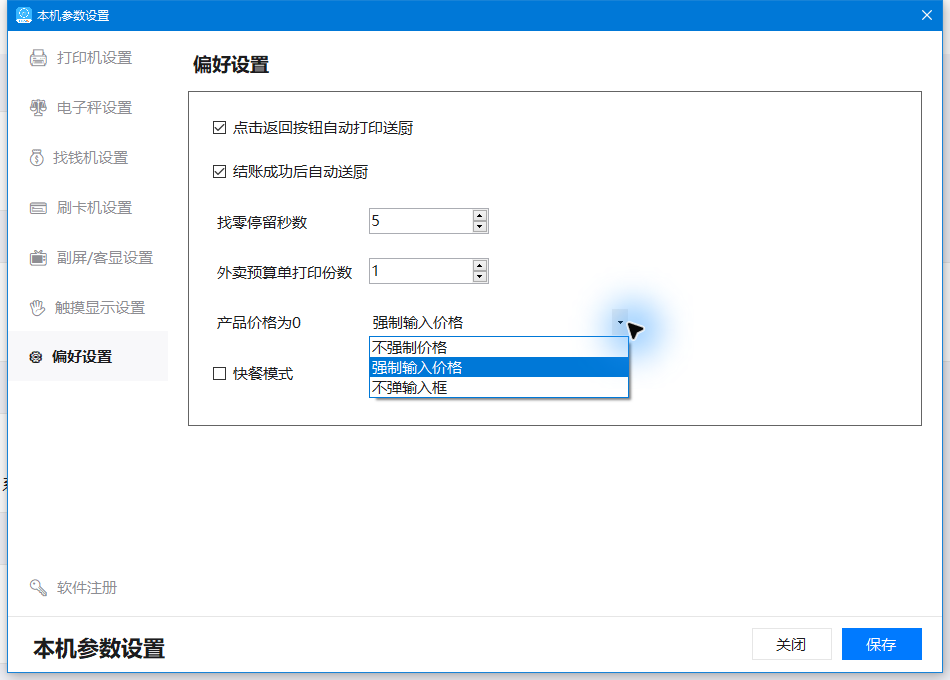Click the 找零停留秒数 label

point(262,222)
